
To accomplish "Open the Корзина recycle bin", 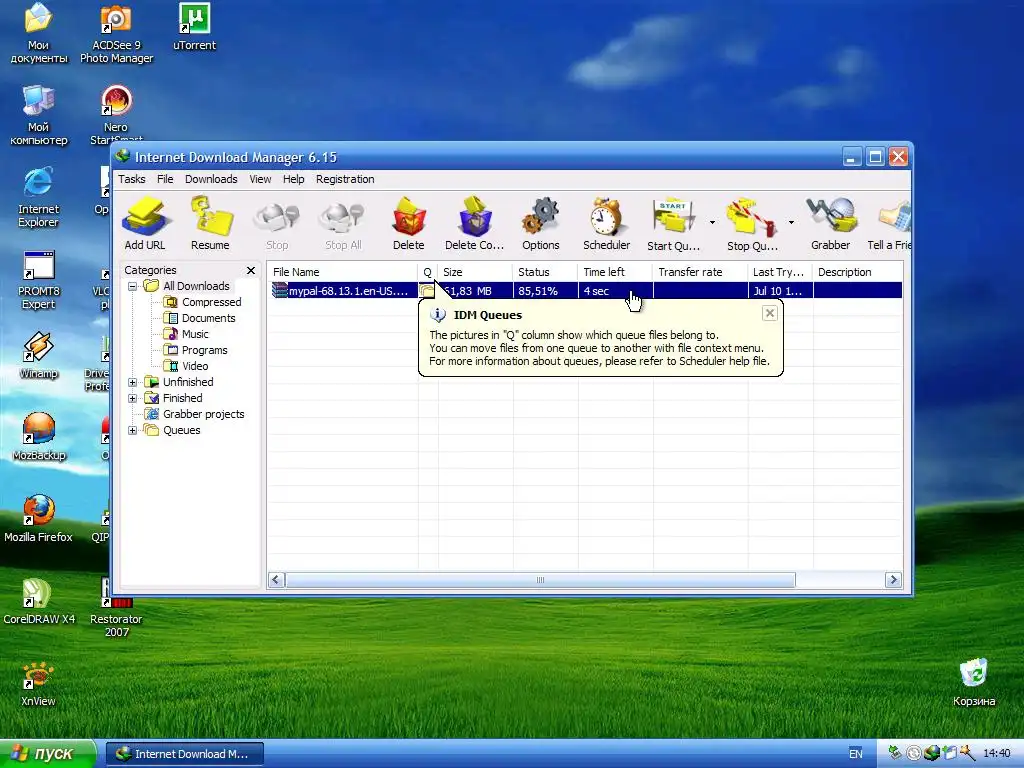I will 974,682.
